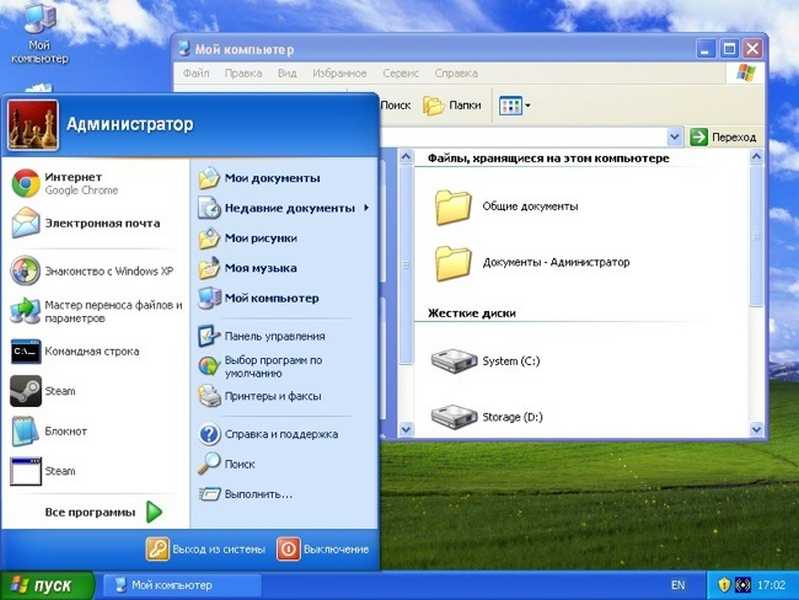Click the security shield tray icon

(724, 585)
